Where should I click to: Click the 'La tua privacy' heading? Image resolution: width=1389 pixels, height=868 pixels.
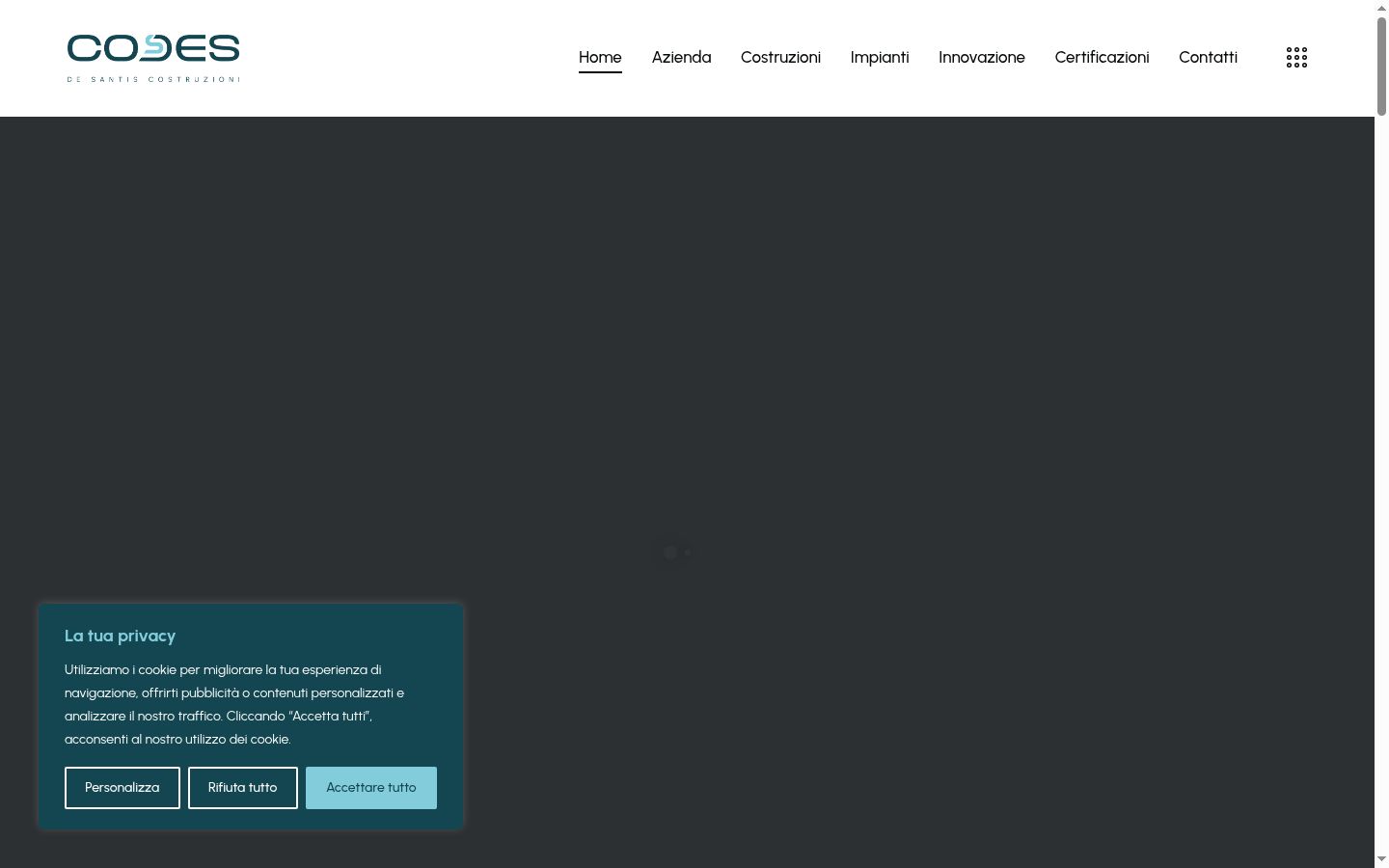point(120,636)
